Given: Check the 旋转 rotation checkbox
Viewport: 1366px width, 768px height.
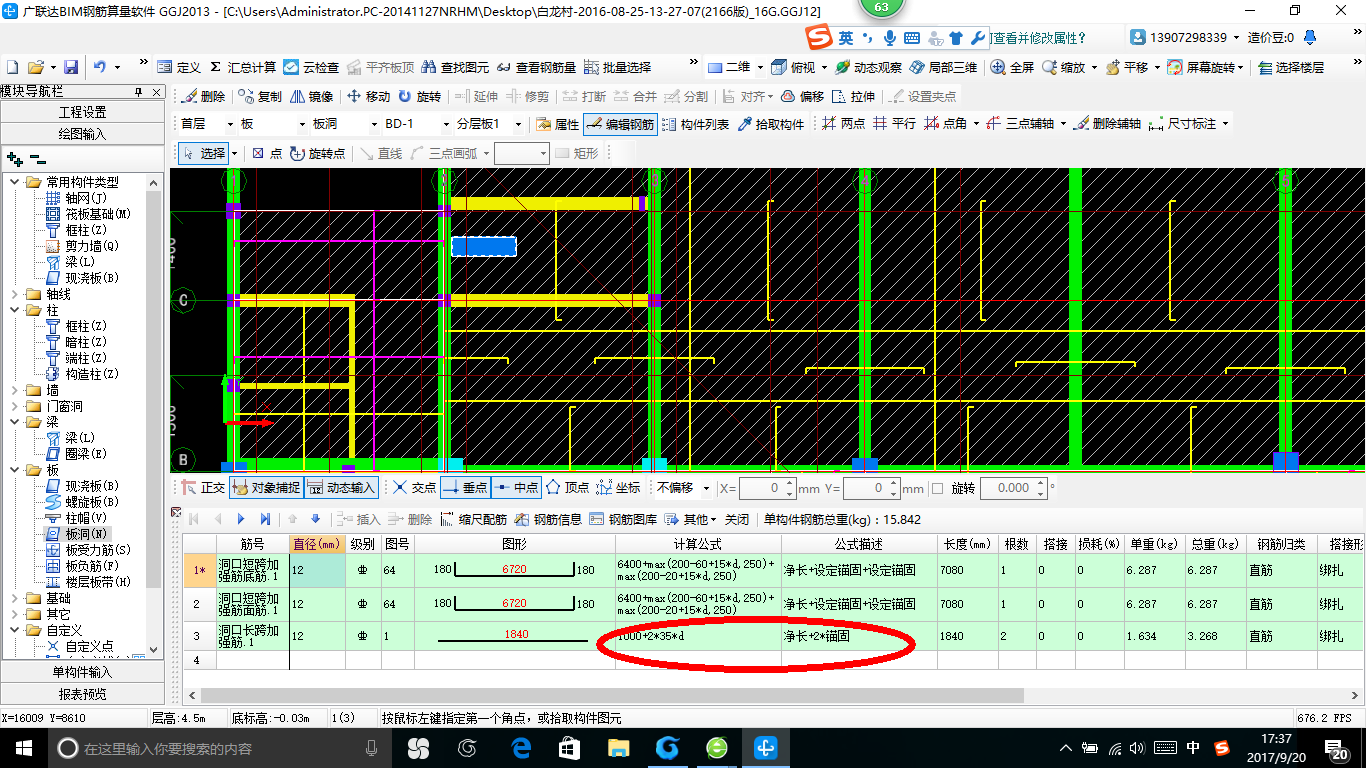Looking at the screenshot, I should (938, 488).
